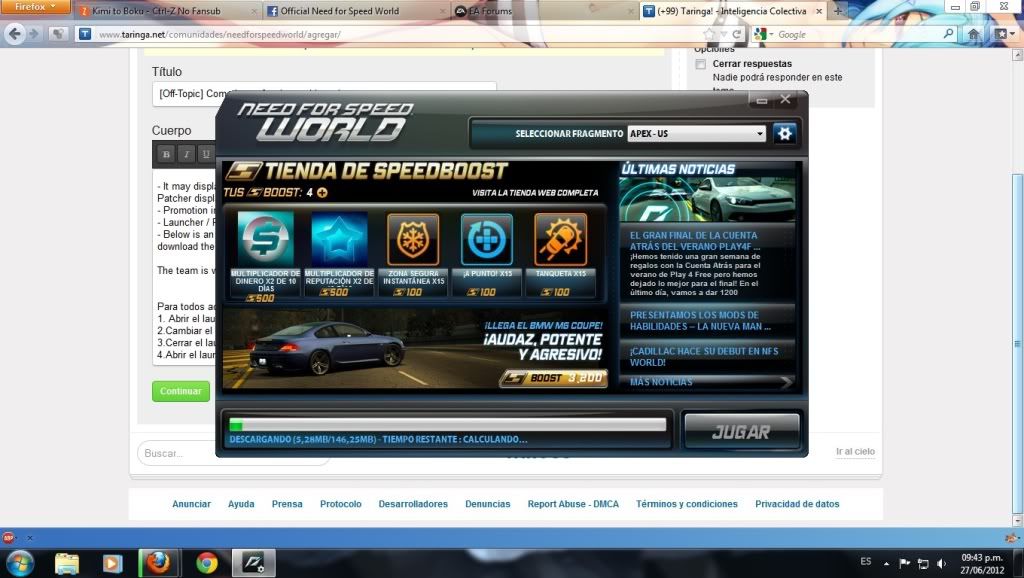Open the Action Center flag icon
The image size is (1024, 578).
[x=904, y=563]
